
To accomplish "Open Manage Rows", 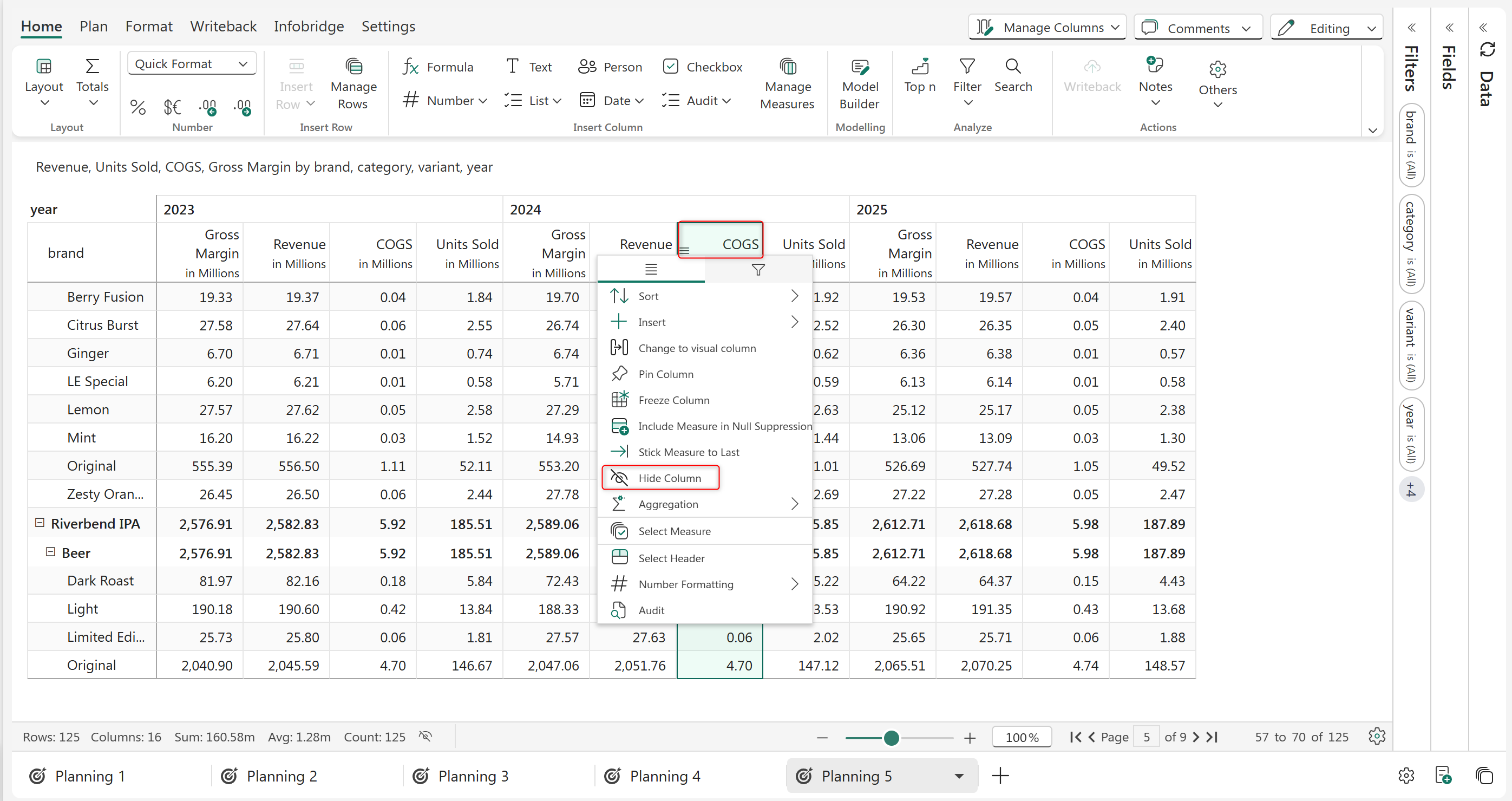I will point(353,85).
